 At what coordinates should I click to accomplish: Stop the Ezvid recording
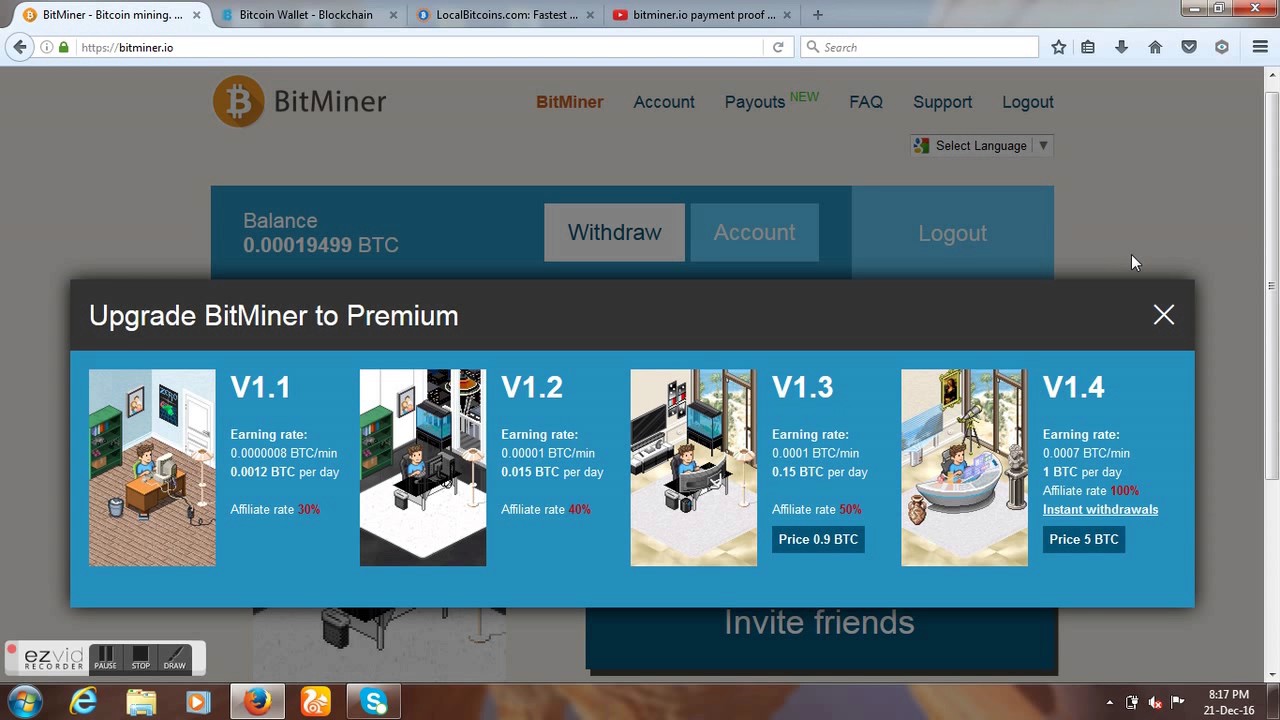click(140, 658)
